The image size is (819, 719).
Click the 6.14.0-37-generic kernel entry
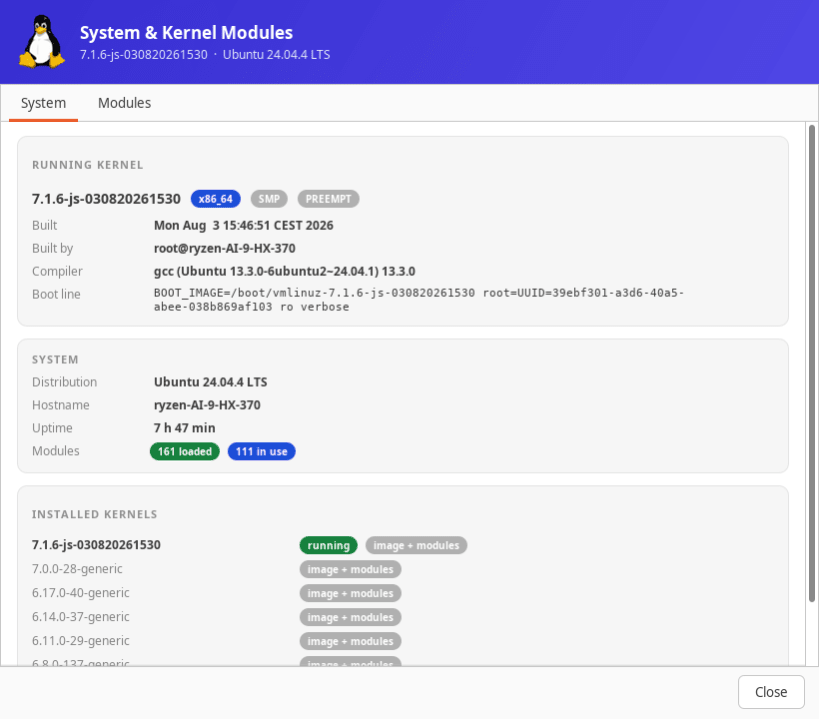click(x=80, y=617)
